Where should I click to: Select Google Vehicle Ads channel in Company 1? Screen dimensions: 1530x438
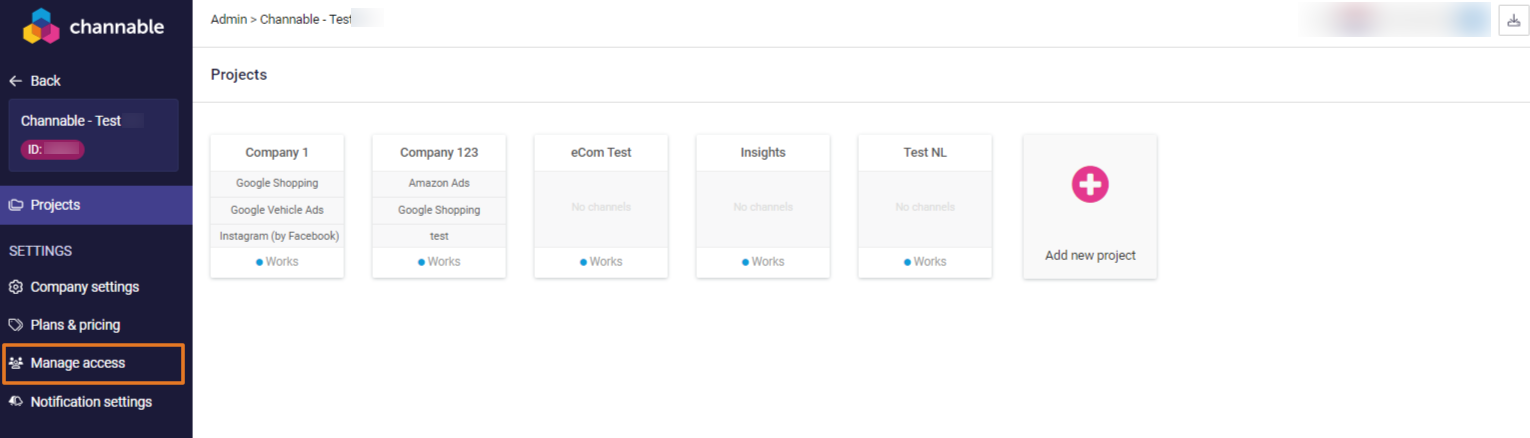pos(277,210)
